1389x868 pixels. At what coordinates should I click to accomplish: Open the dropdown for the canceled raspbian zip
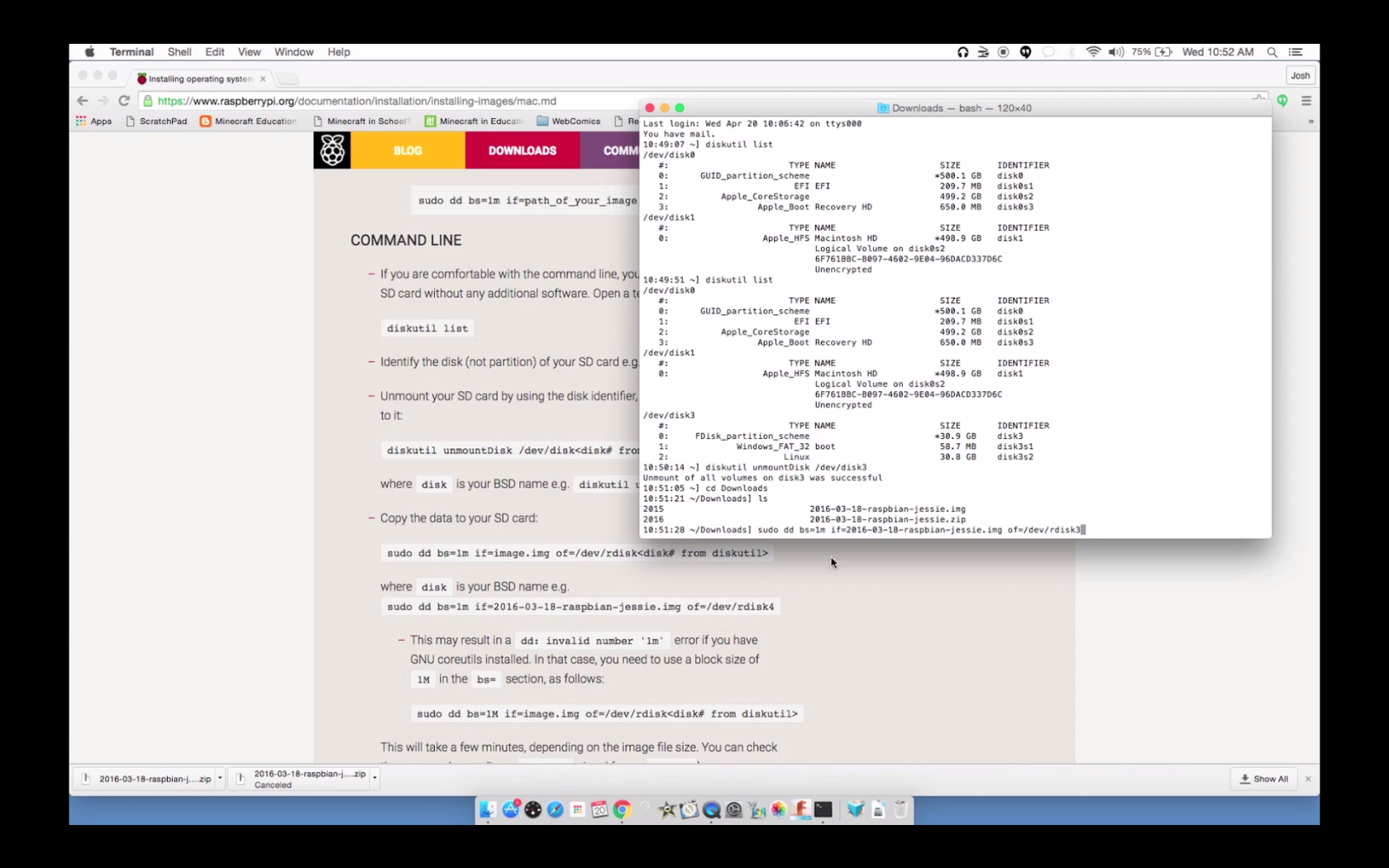[x=375, y=778]
